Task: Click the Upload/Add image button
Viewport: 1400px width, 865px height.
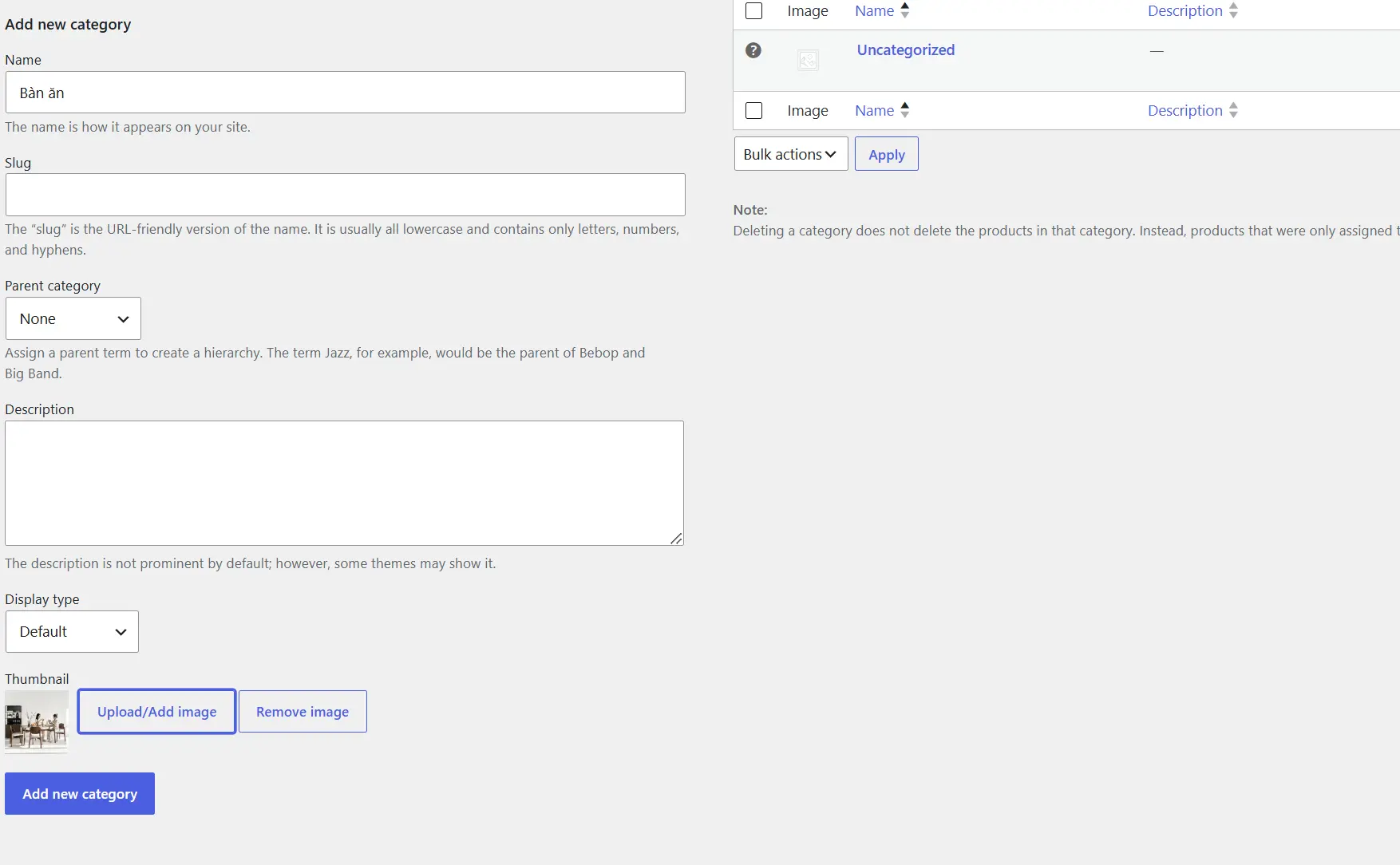Action: coord(156,711)
